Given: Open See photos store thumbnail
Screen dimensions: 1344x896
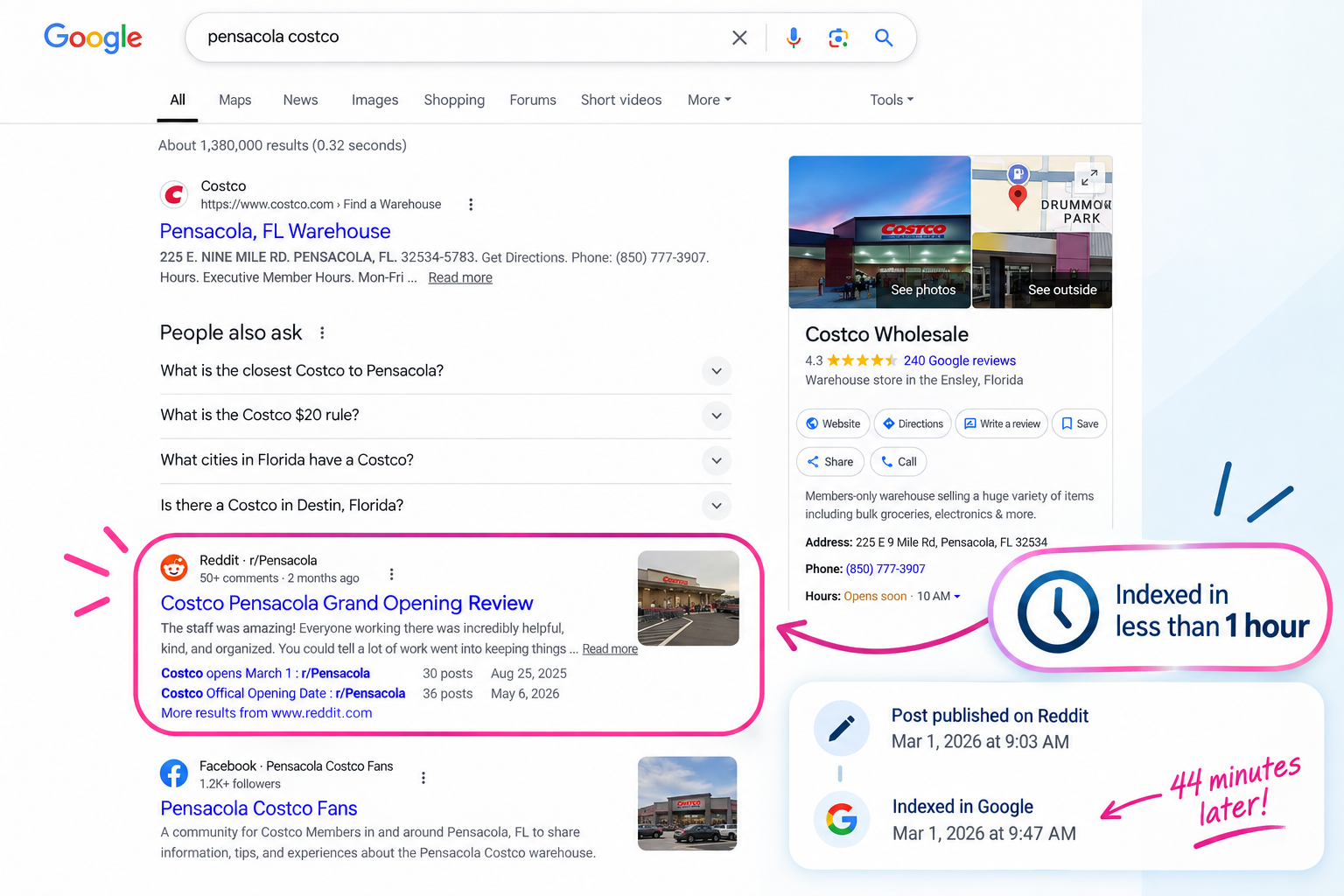Looking at the screenshot, I should click(x=879, y=232).
